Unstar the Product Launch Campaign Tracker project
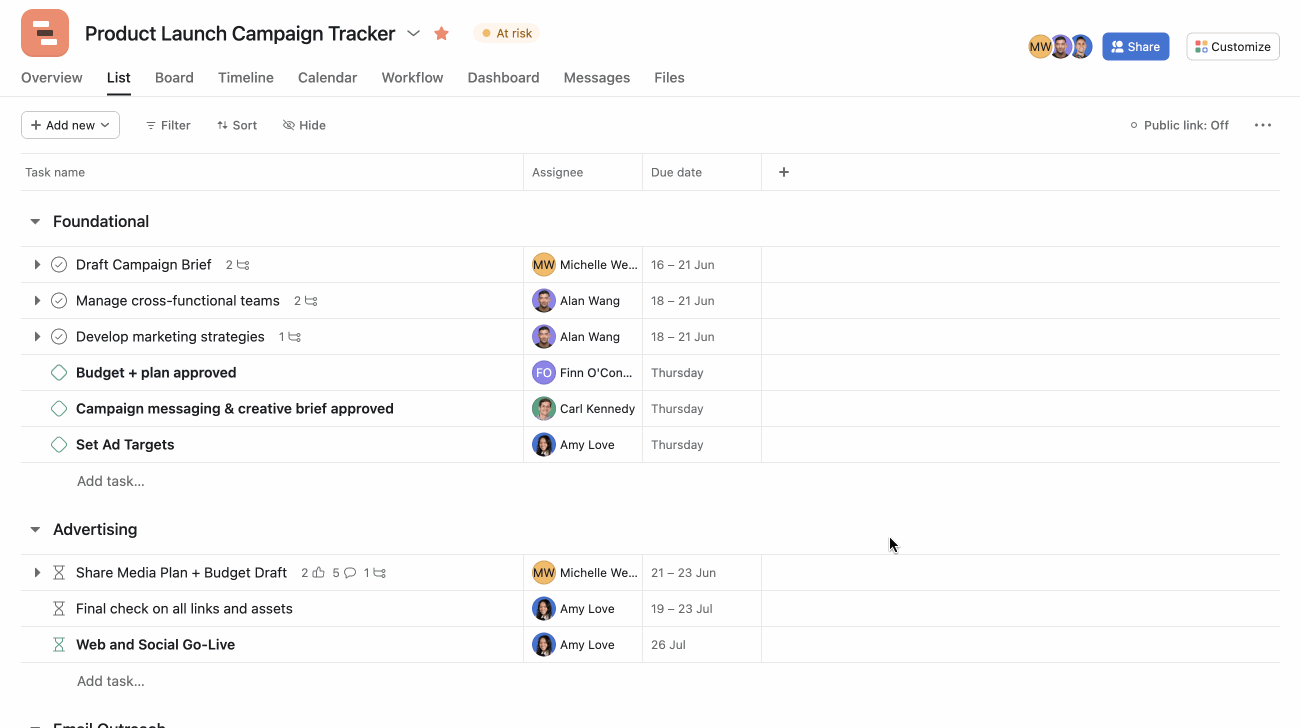Screen dimensions: 1300x728 441,33
